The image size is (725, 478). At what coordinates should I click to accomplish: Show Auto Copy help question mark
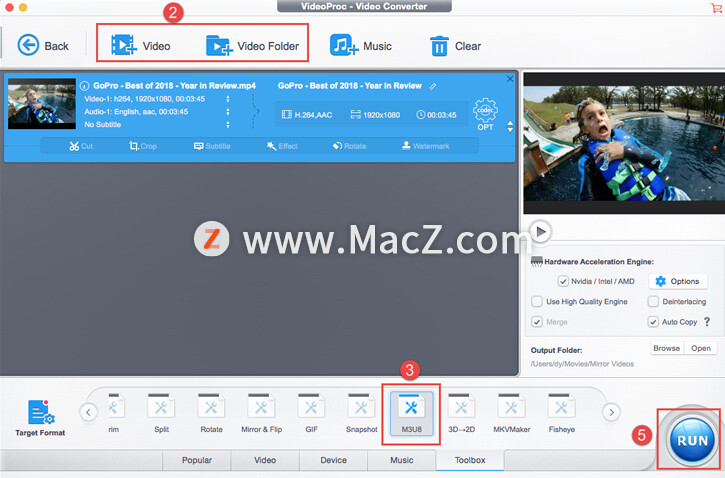coord(707,322)
